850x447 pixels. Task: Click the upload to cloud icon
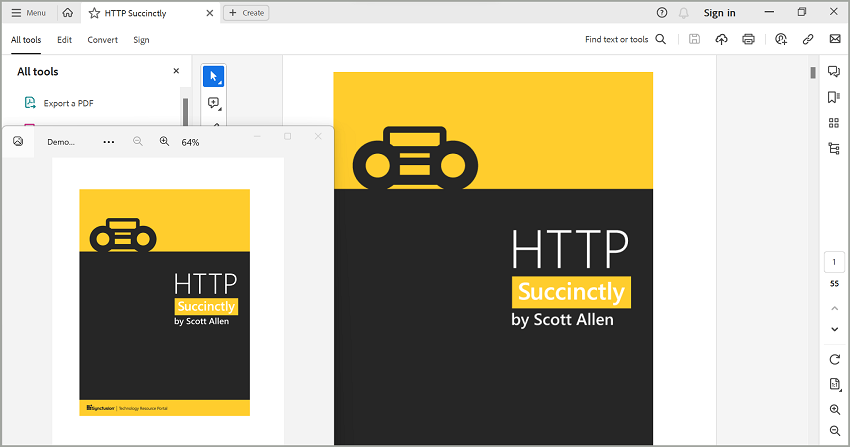click(721, 39)
